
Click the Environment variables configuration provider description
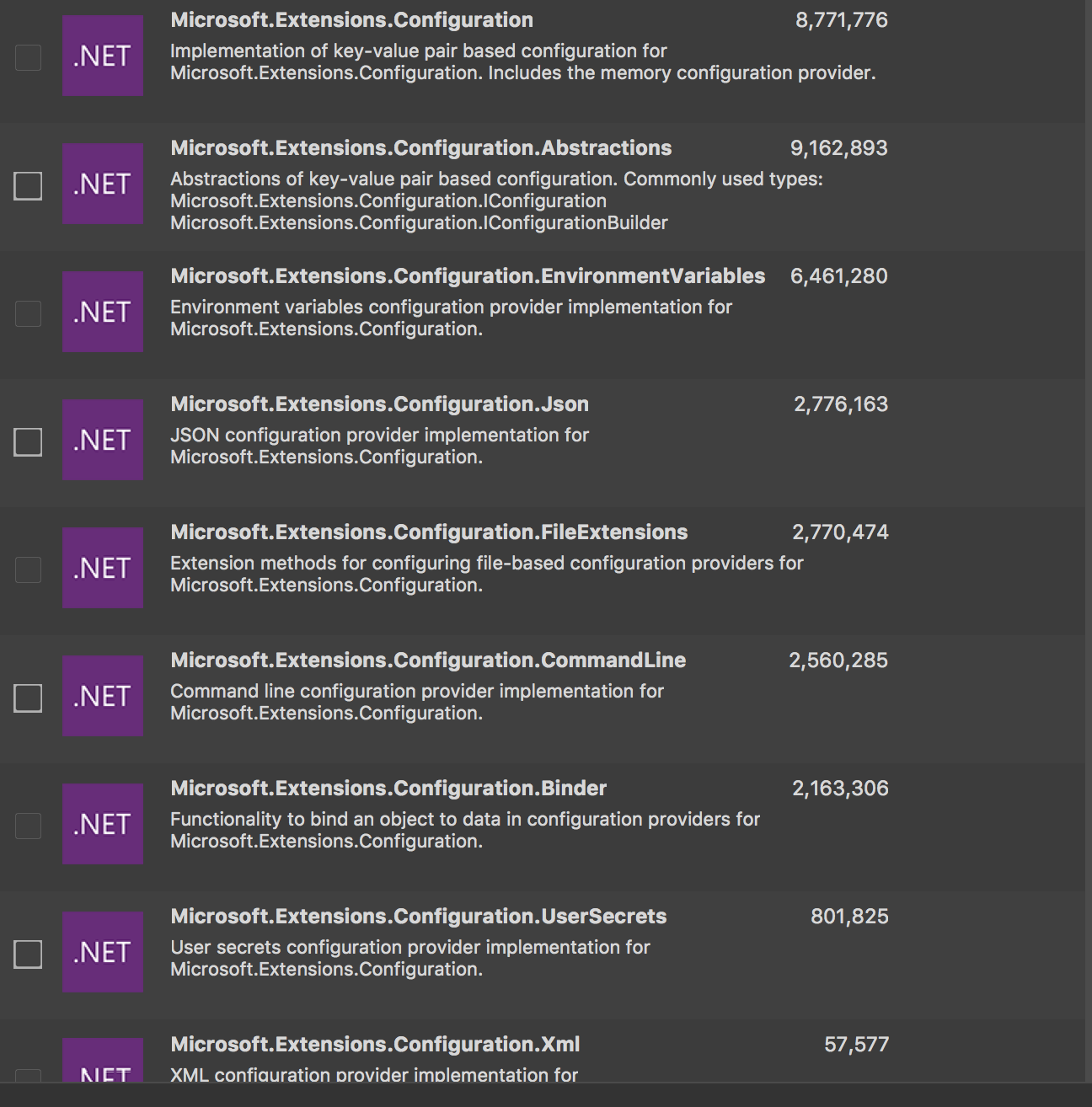pos(451,318)
